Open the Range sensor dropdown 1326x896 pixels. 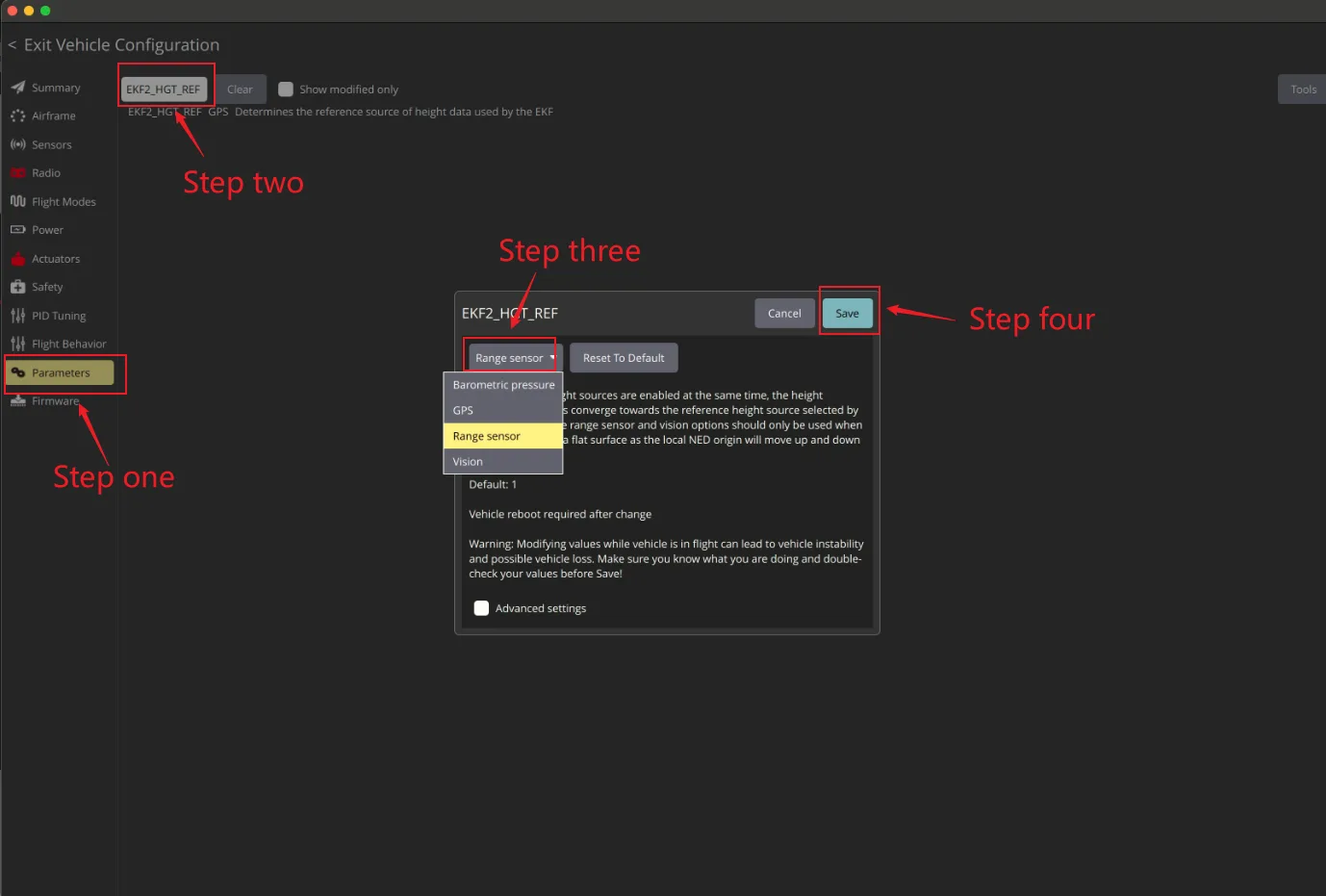513,358
